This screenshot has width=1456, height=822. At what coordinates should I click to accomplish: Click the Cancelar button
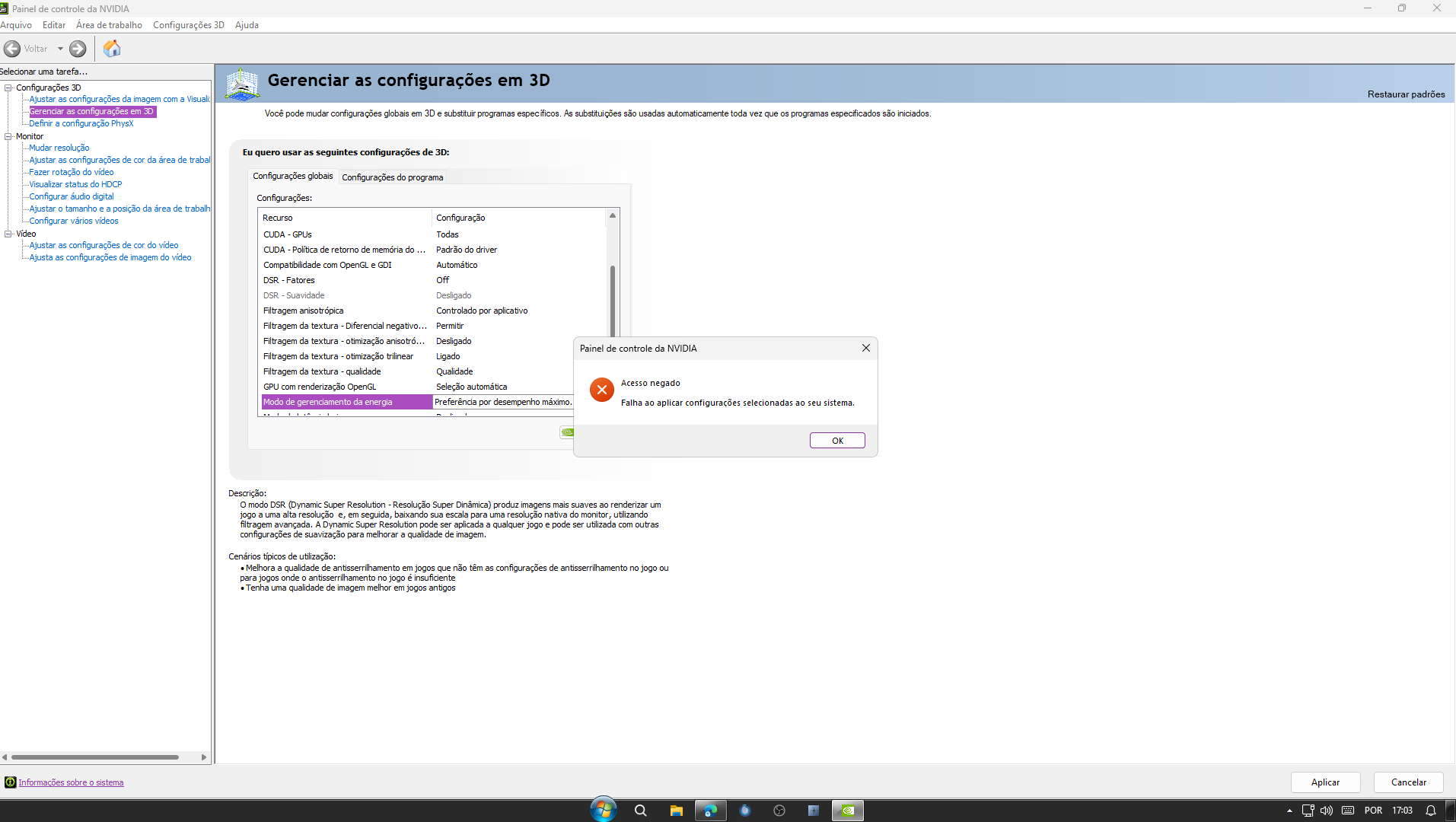[x=1408, y=782]
